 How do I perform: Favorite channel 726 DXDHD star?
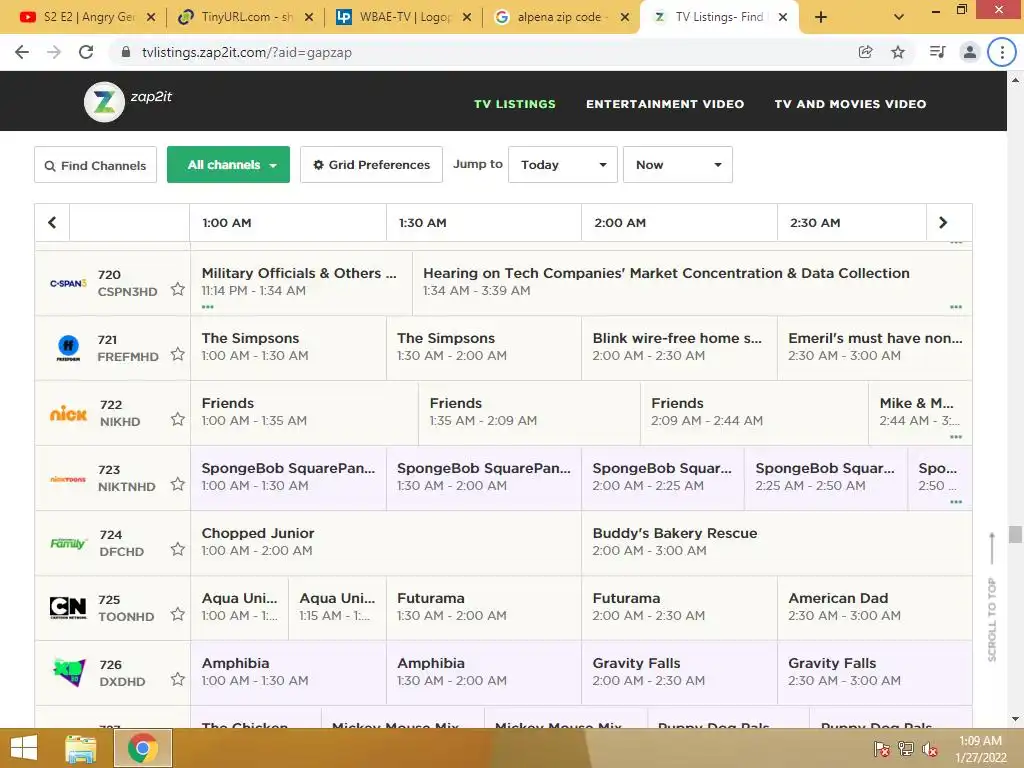point(178,679)
